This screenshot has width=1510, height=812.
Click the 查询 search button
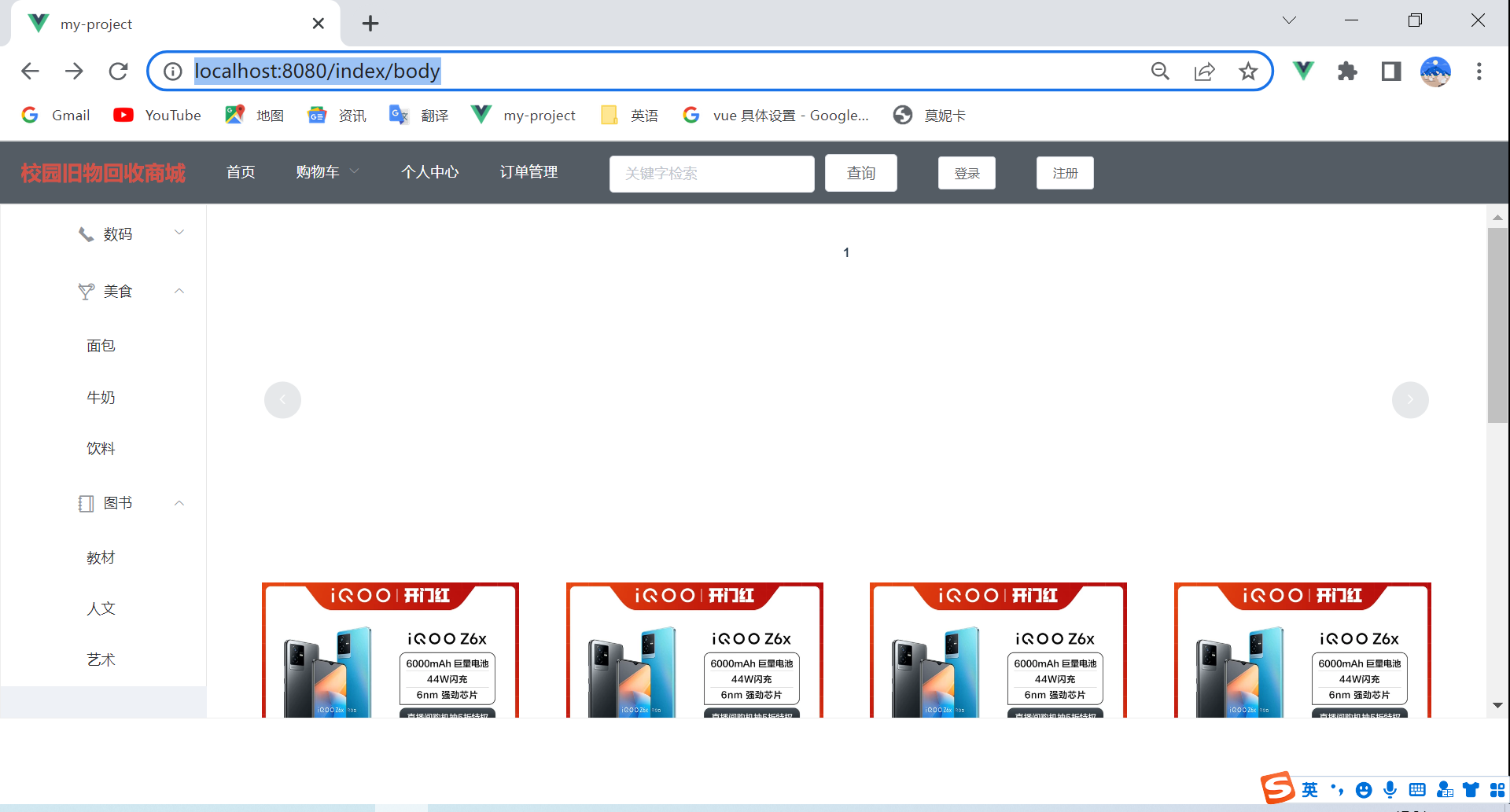[x=861, y=173]
